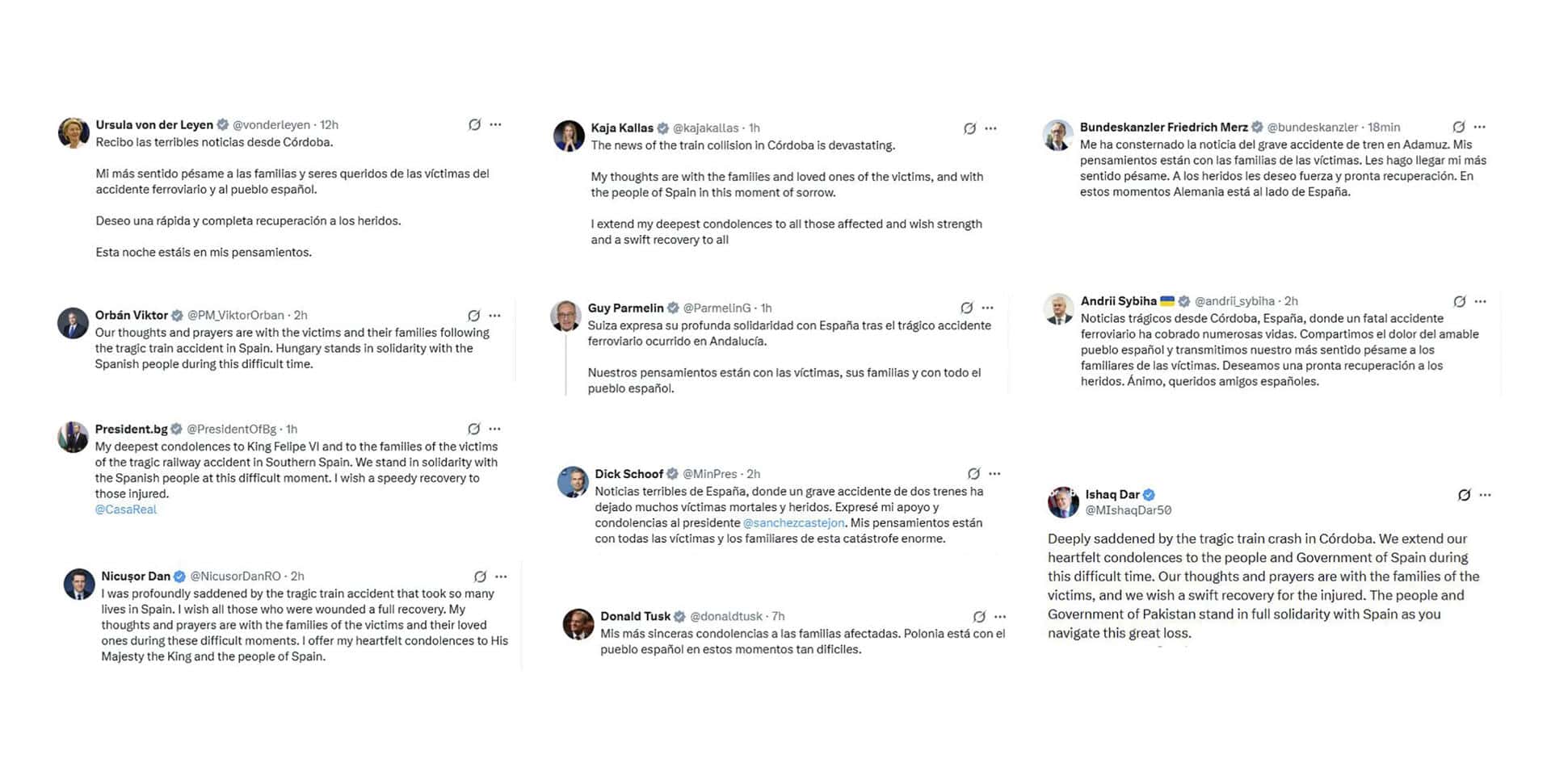Click the verified badge beside Ishaq Dar's name
The image size is (1551, 784).
click(x=1149, y=495)
